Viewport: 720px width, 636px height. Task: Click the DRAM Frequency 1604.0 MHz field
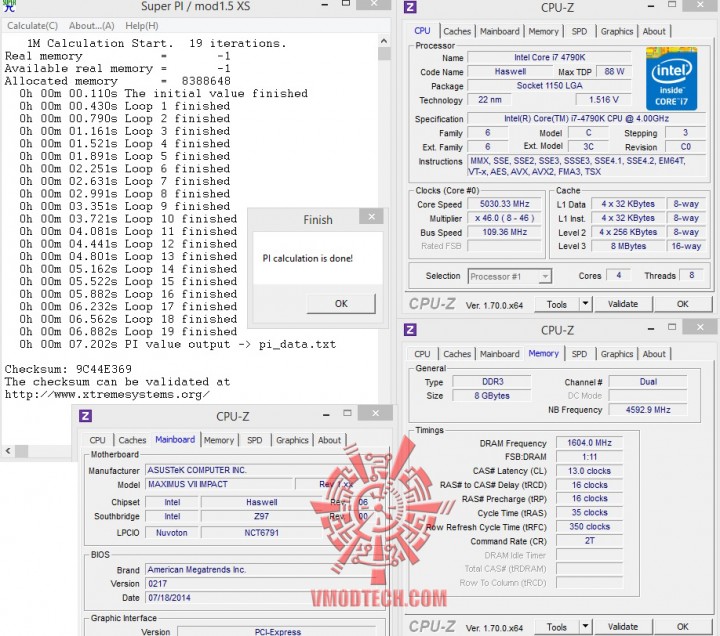[x=589, y=443]
